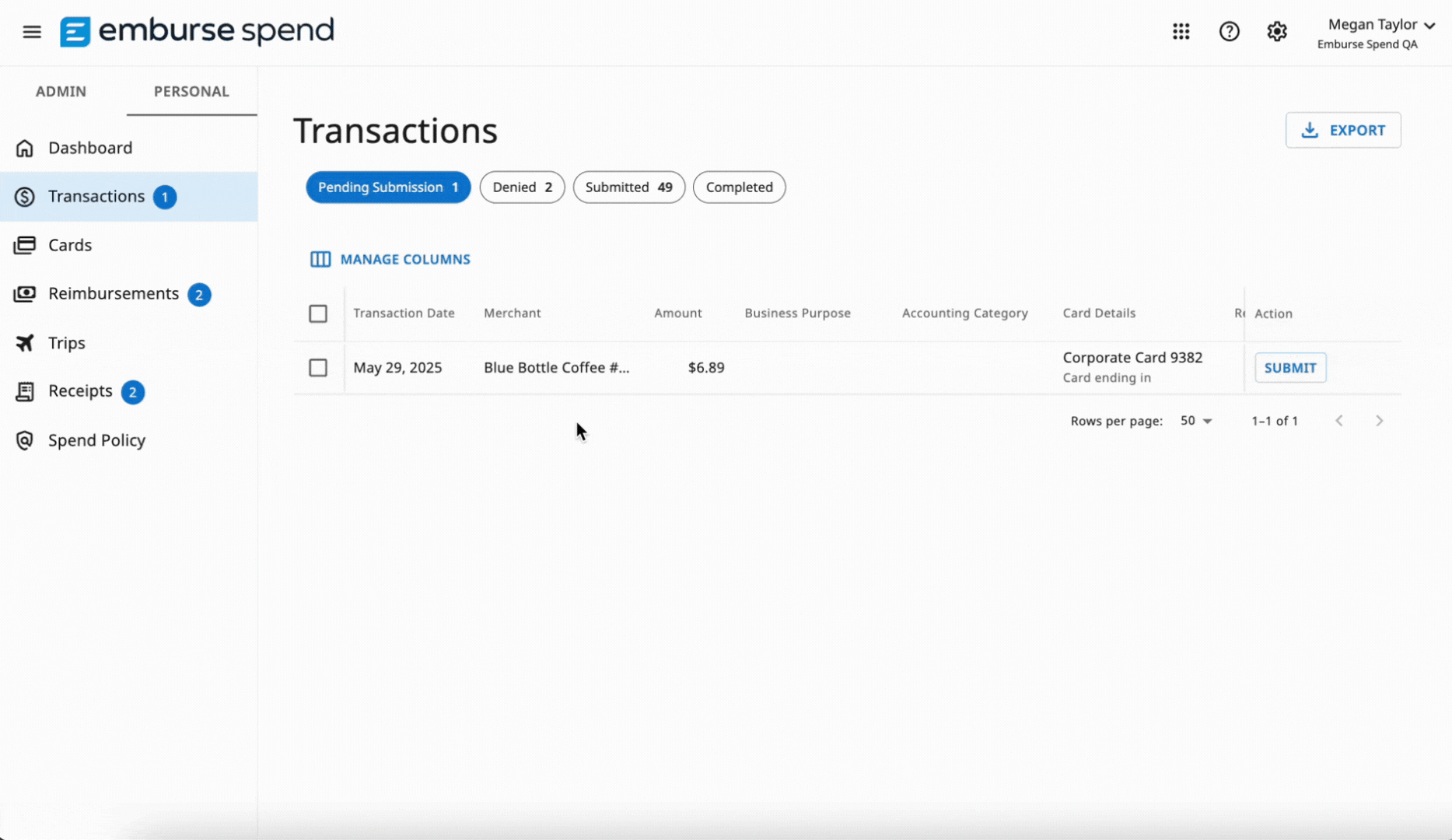This screenshot has height=840, width=1452.
Task: Click the Manage Columns icon
Action: coord(320,259)
